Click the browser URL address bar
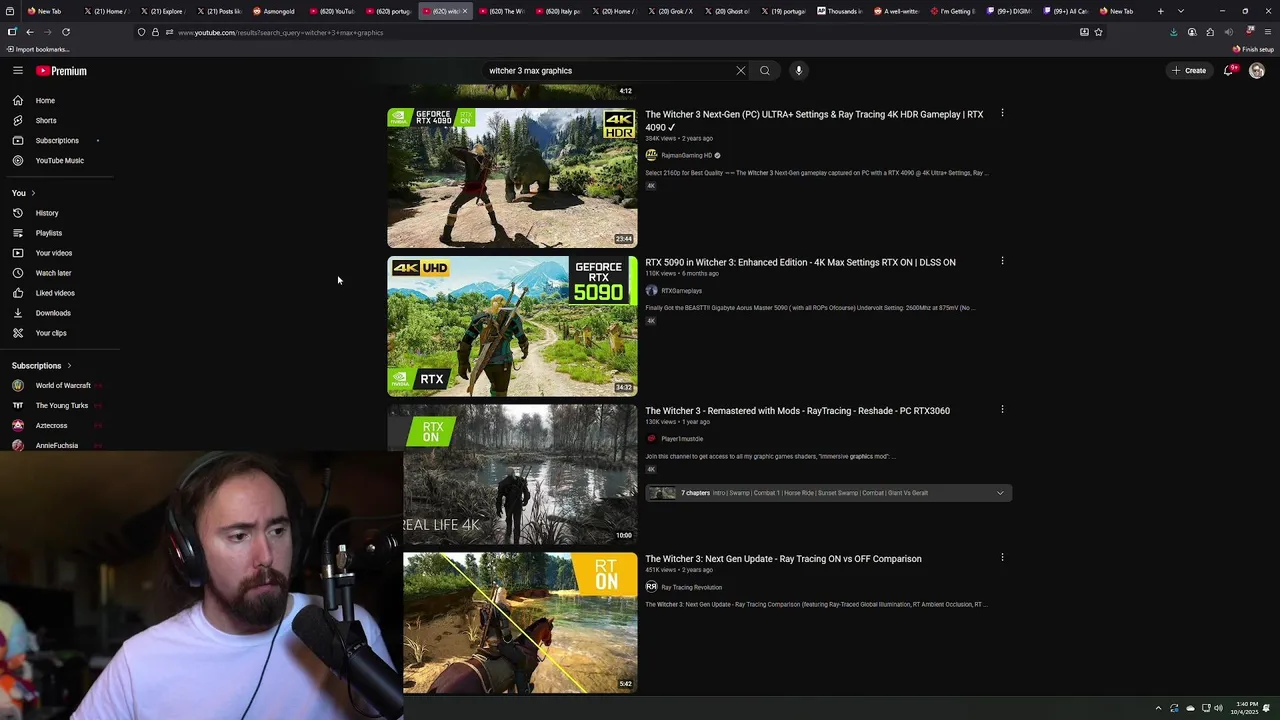Viewport: 1280px width, 720px height. pos(620,32)
